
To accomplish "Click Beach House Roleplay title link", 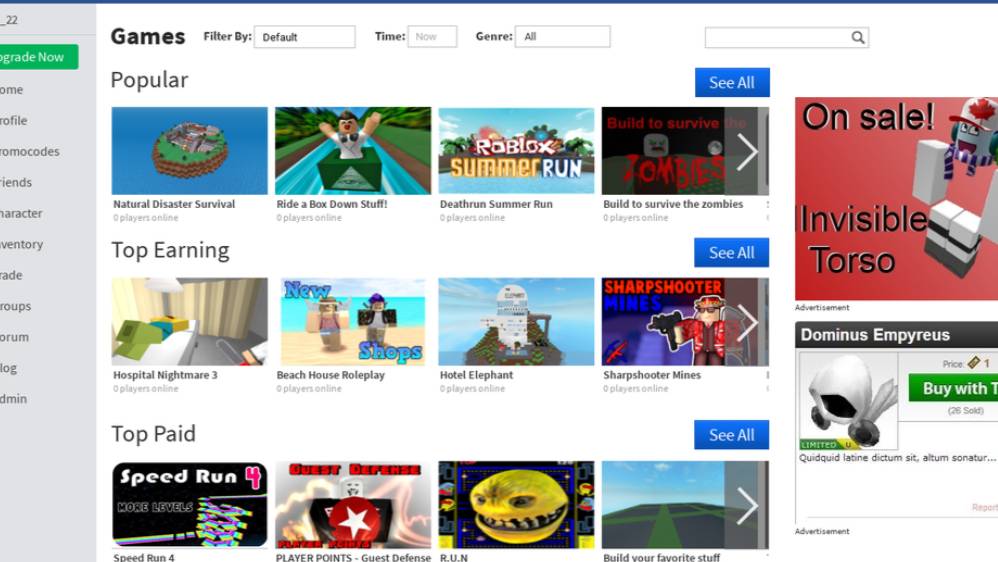I will 331,375.
